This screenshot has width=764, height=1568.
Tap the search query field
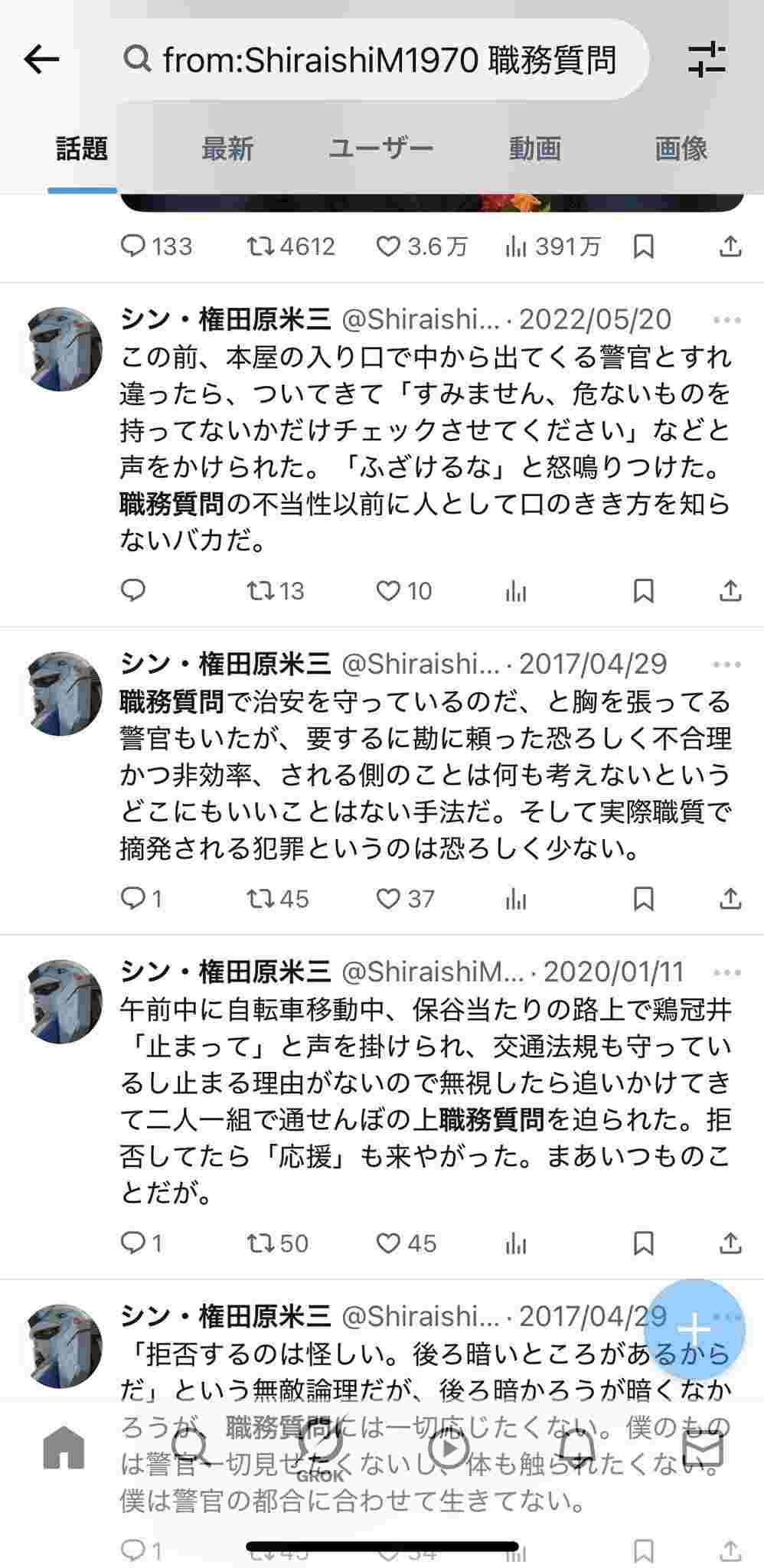click(383, 59)
